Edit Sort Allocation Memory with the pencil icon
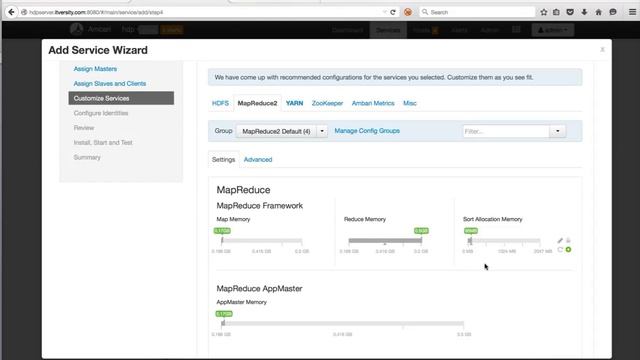This screenshot has height=360, width=640. point(560,240)
